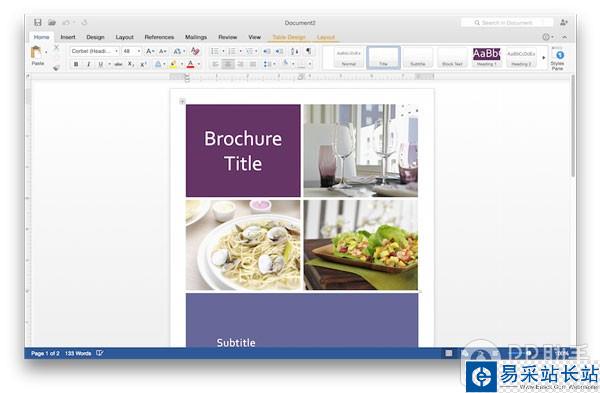
Task: Apply the paragraph shading color
Action: click(285, 64)
